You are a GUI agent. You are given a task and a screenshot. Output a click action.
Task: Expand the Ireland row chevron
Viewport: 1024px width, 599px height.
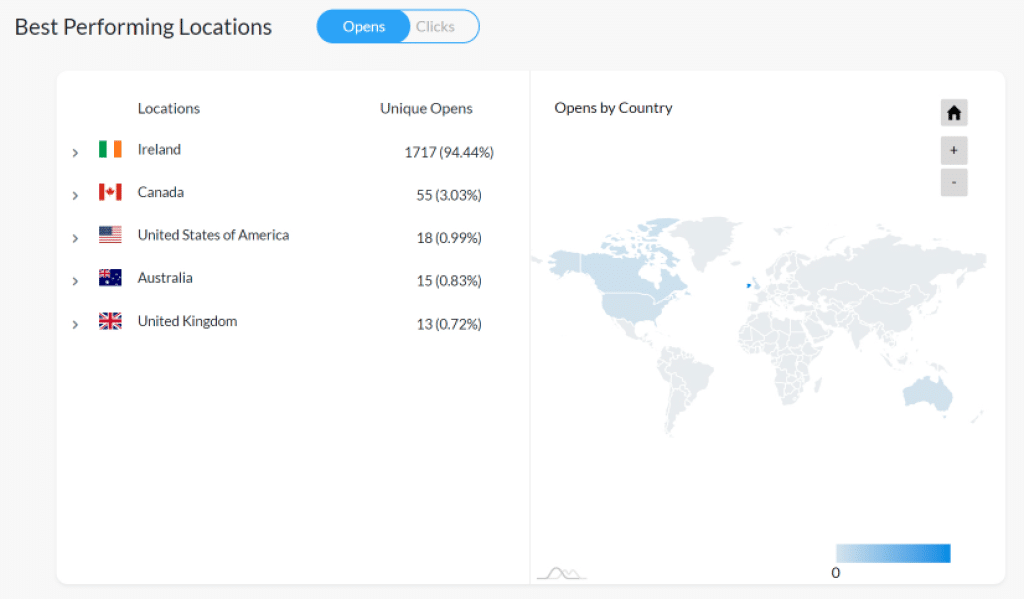point(75,153)
